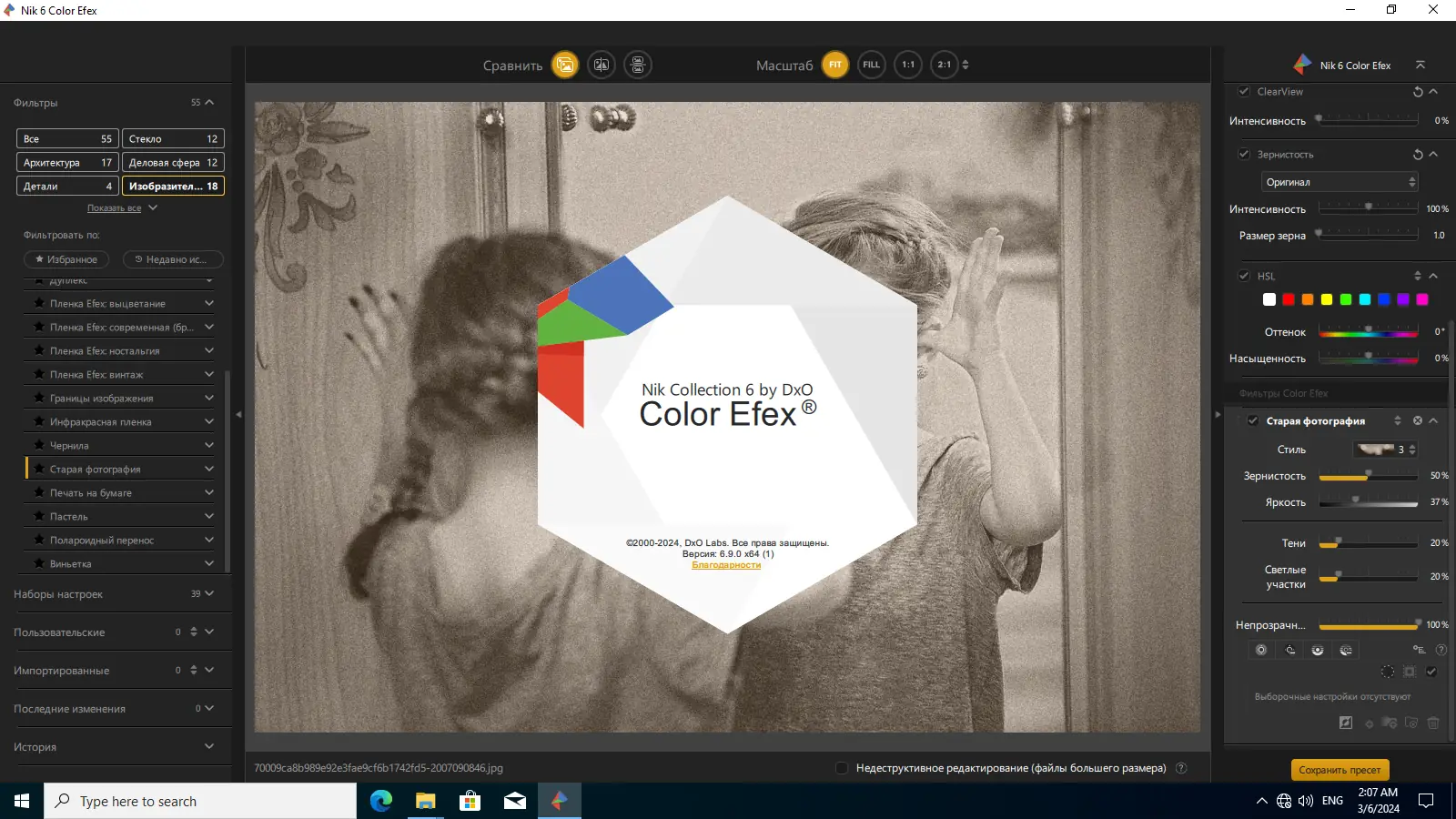Invert the selective adjustment mask
The width and height of the screenshot is (1456, 819).
click(x=1346, y=723)
